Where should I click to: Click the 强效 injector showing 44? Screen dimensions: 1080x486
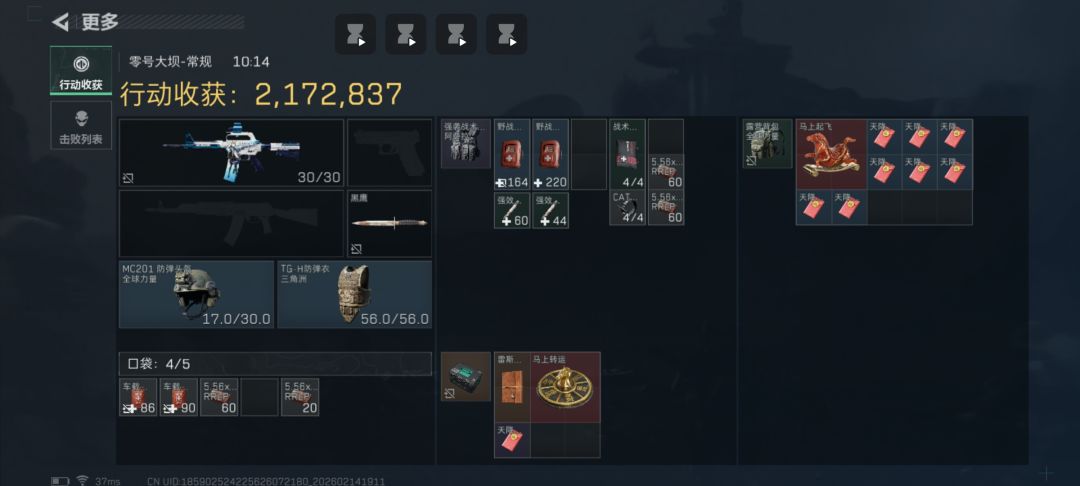pos(550,210)
